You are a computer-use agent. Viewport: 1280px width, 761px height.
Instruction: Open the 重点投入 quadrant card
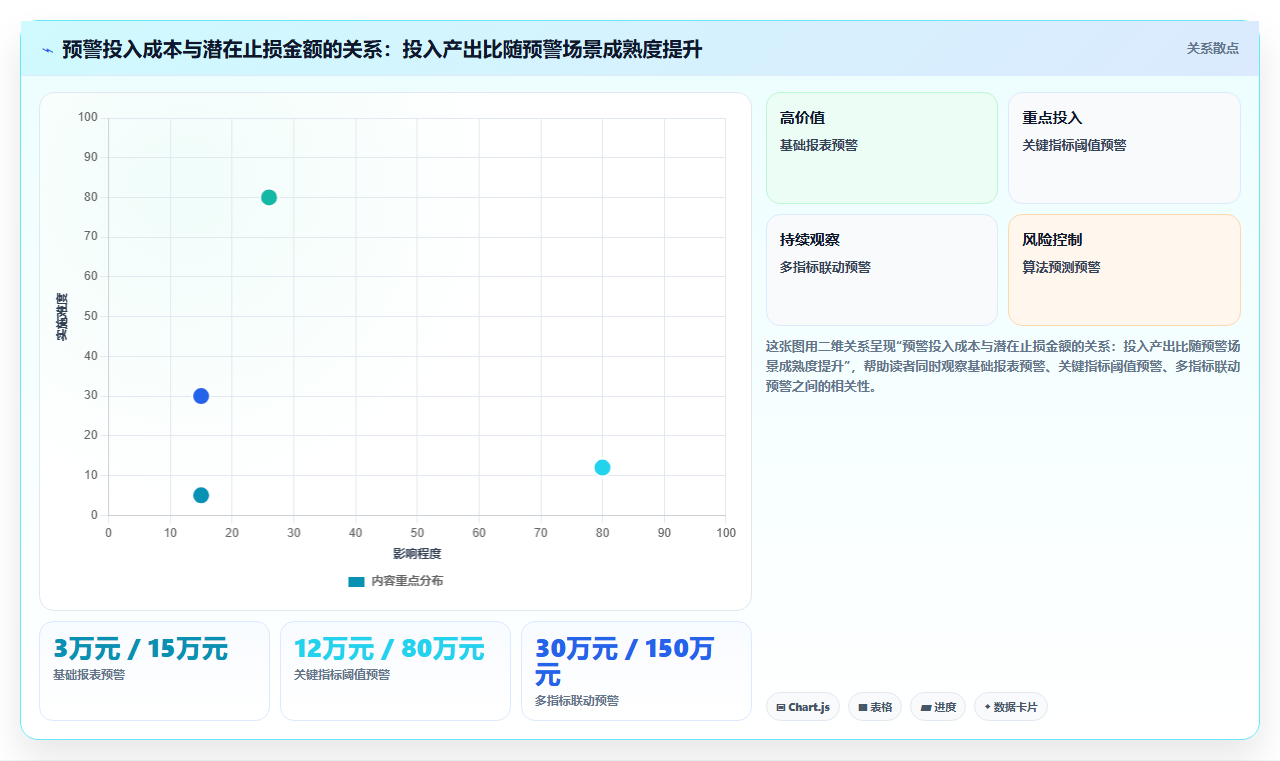(1124, 148)
